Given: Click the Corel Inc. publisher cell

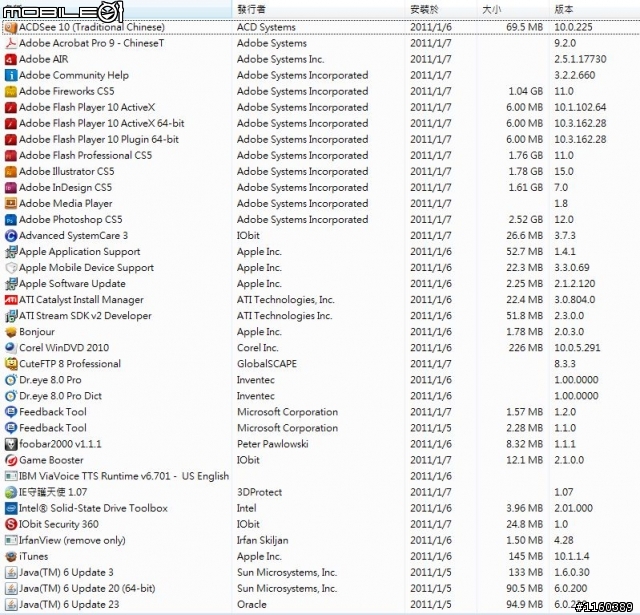Looking at the screenshot, I should pyautogui.click(x=258, y=348).
